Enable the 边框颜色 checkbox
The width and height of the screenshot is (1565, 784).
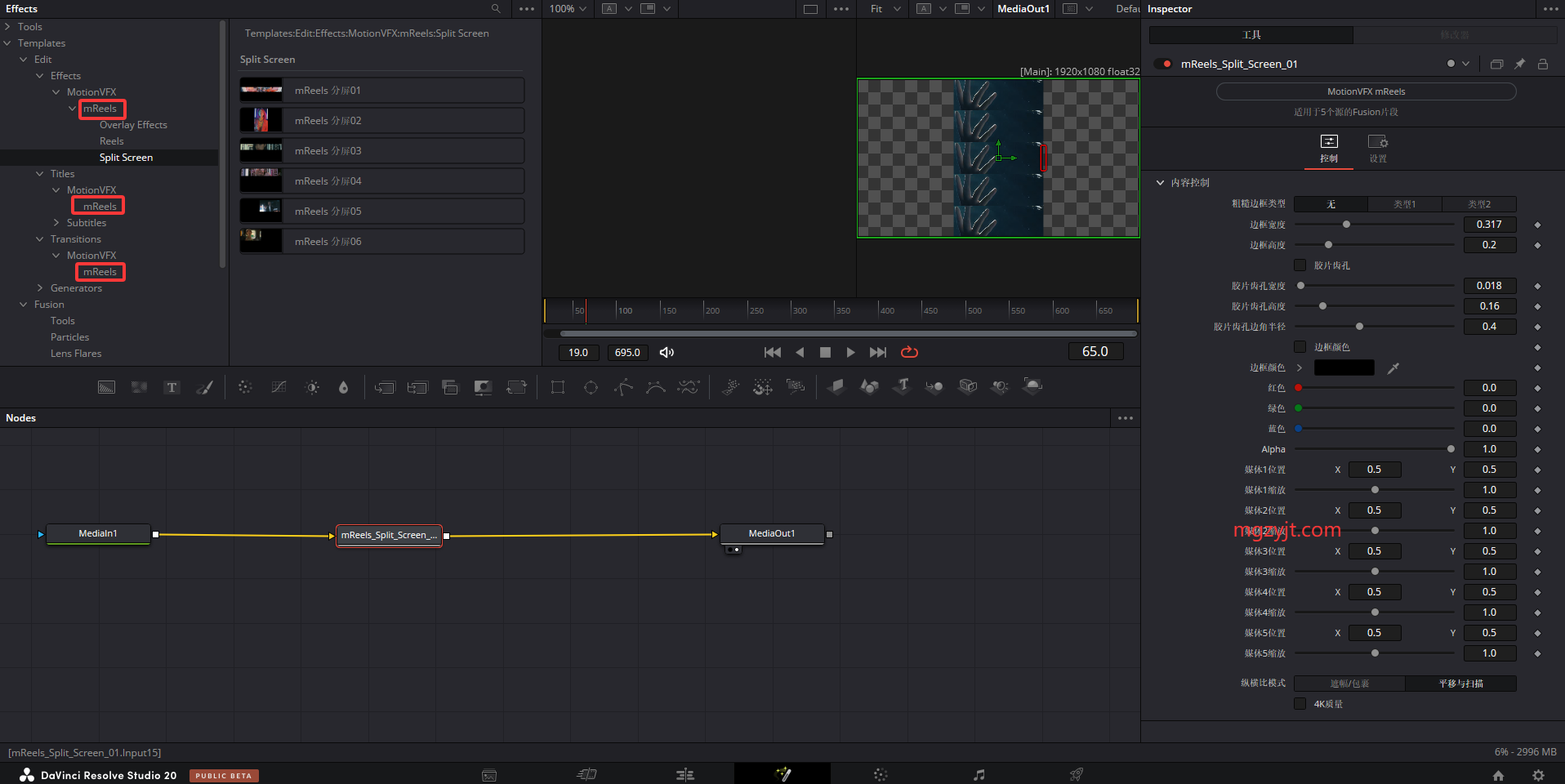[x=1300, y=347]
